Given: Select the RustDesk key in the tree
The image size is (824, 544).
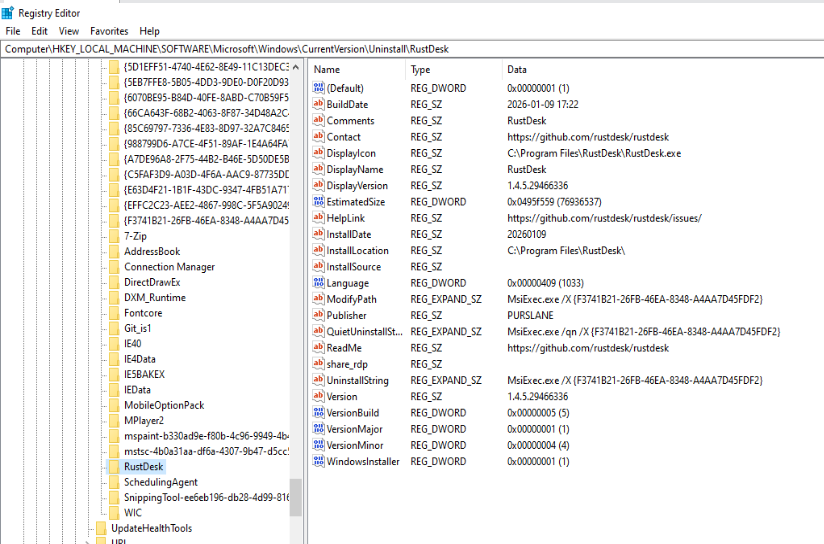Looking at the screenshot, I should [x=143, y=466].
